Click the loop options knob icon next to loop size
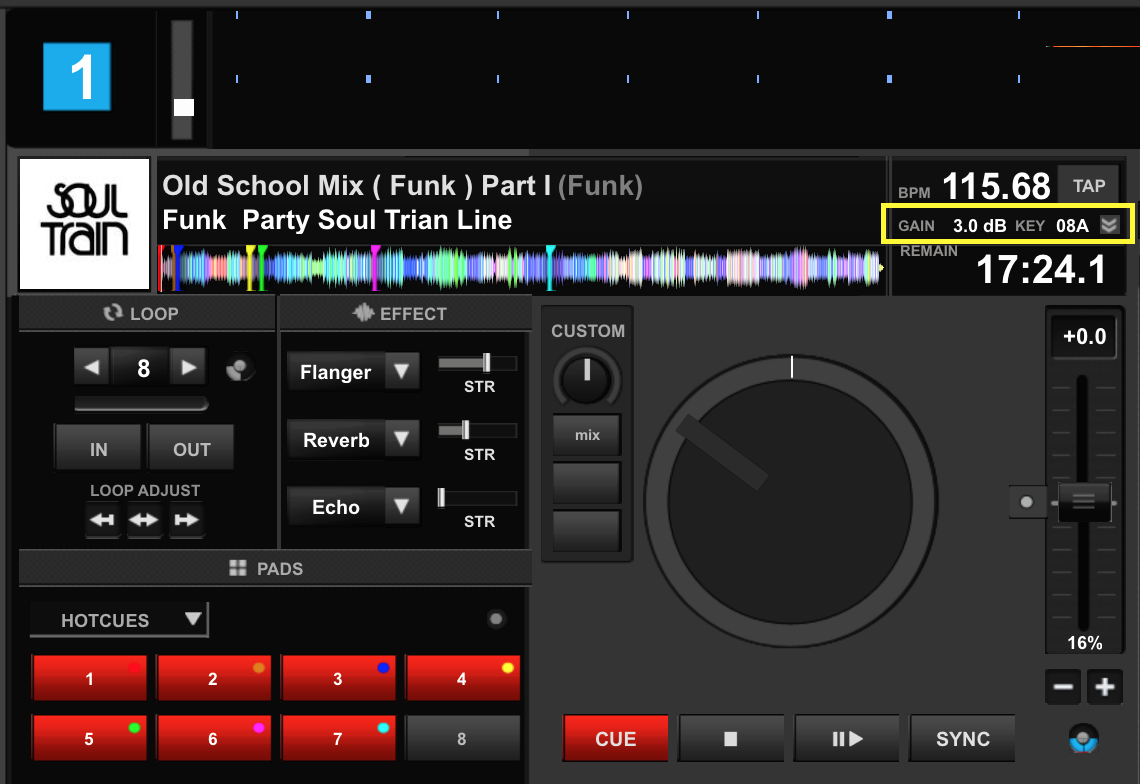 (239, 369)
